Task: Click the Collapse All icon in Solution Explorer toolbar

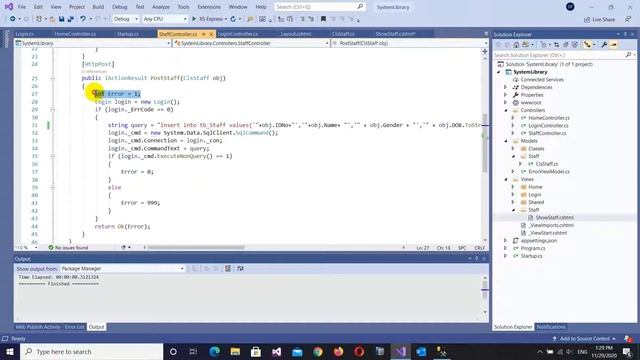Action: (x=566, y=45)
